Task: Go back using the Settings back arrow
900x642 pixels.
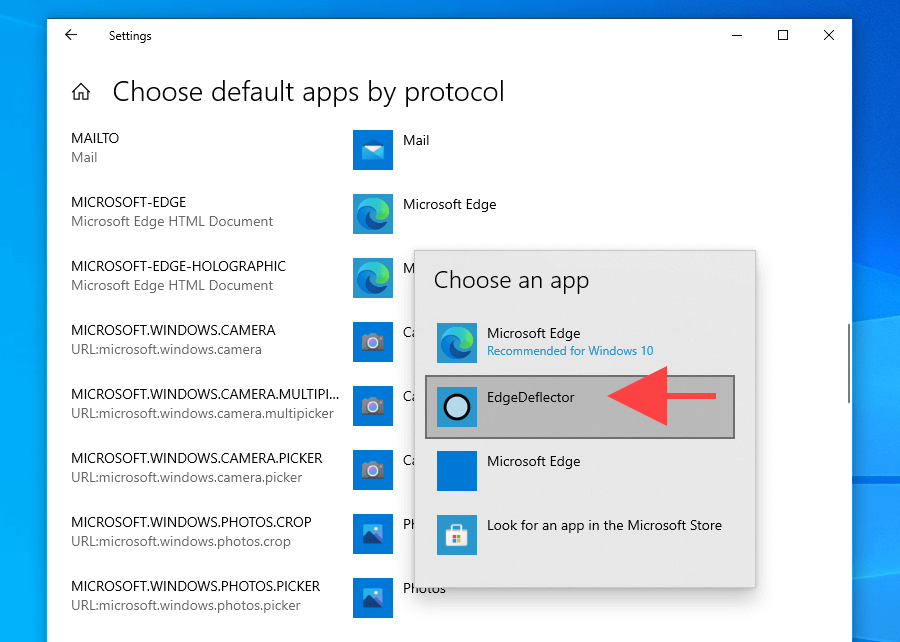Action: [71, 35]
